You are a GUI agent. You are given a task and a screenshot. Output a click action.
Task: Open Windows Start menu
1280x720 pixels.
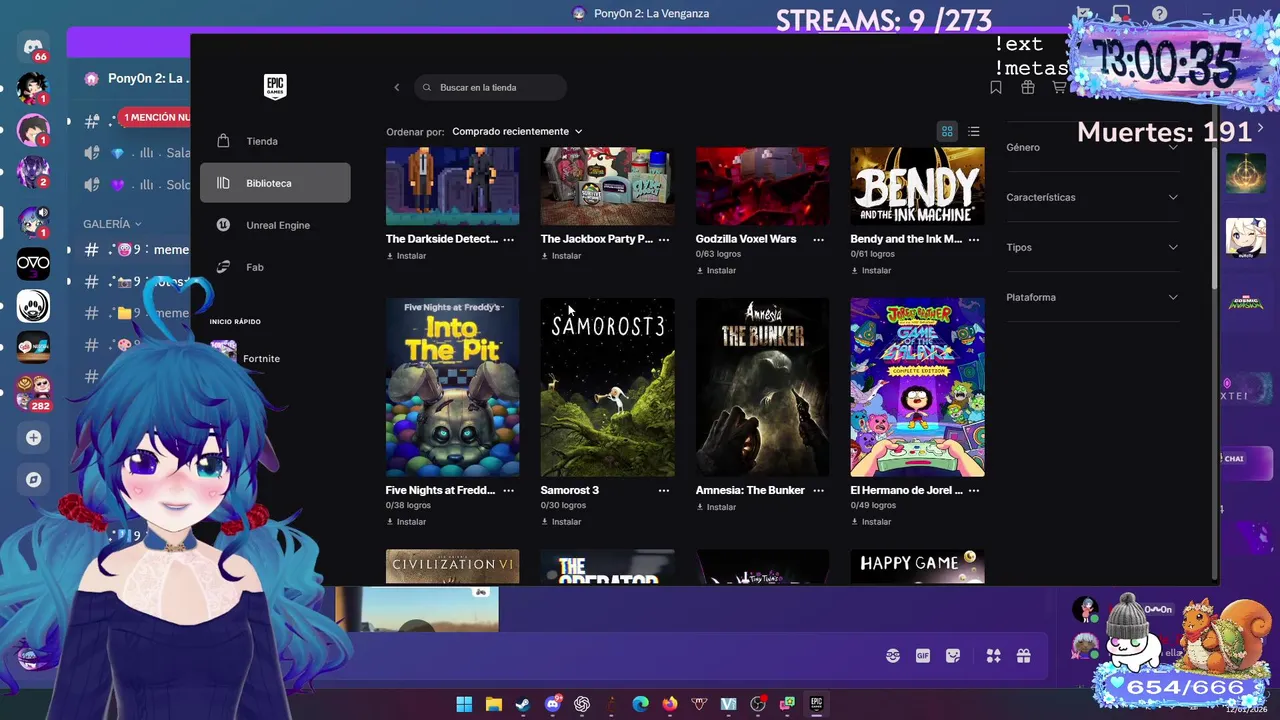(x=464, y=704)
